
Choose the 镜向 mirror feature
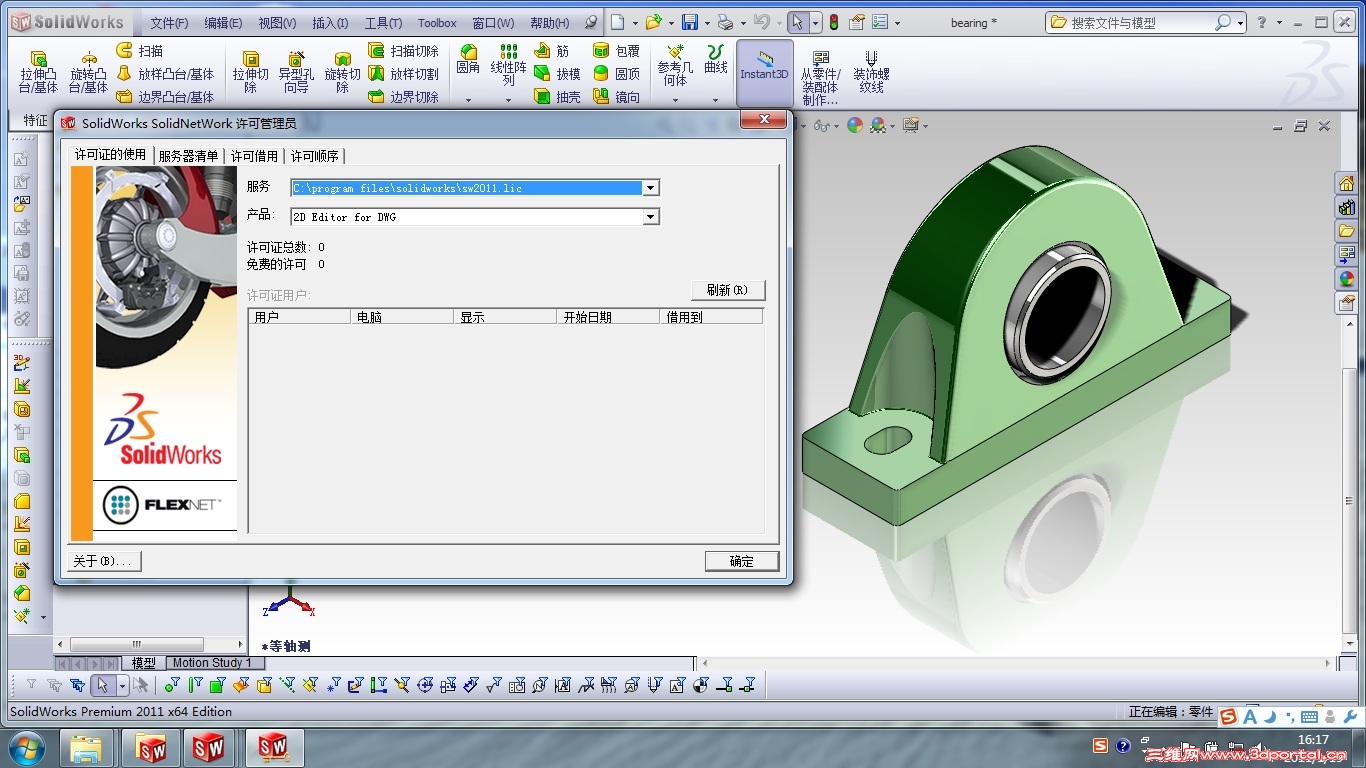click(x=616, y=97)
